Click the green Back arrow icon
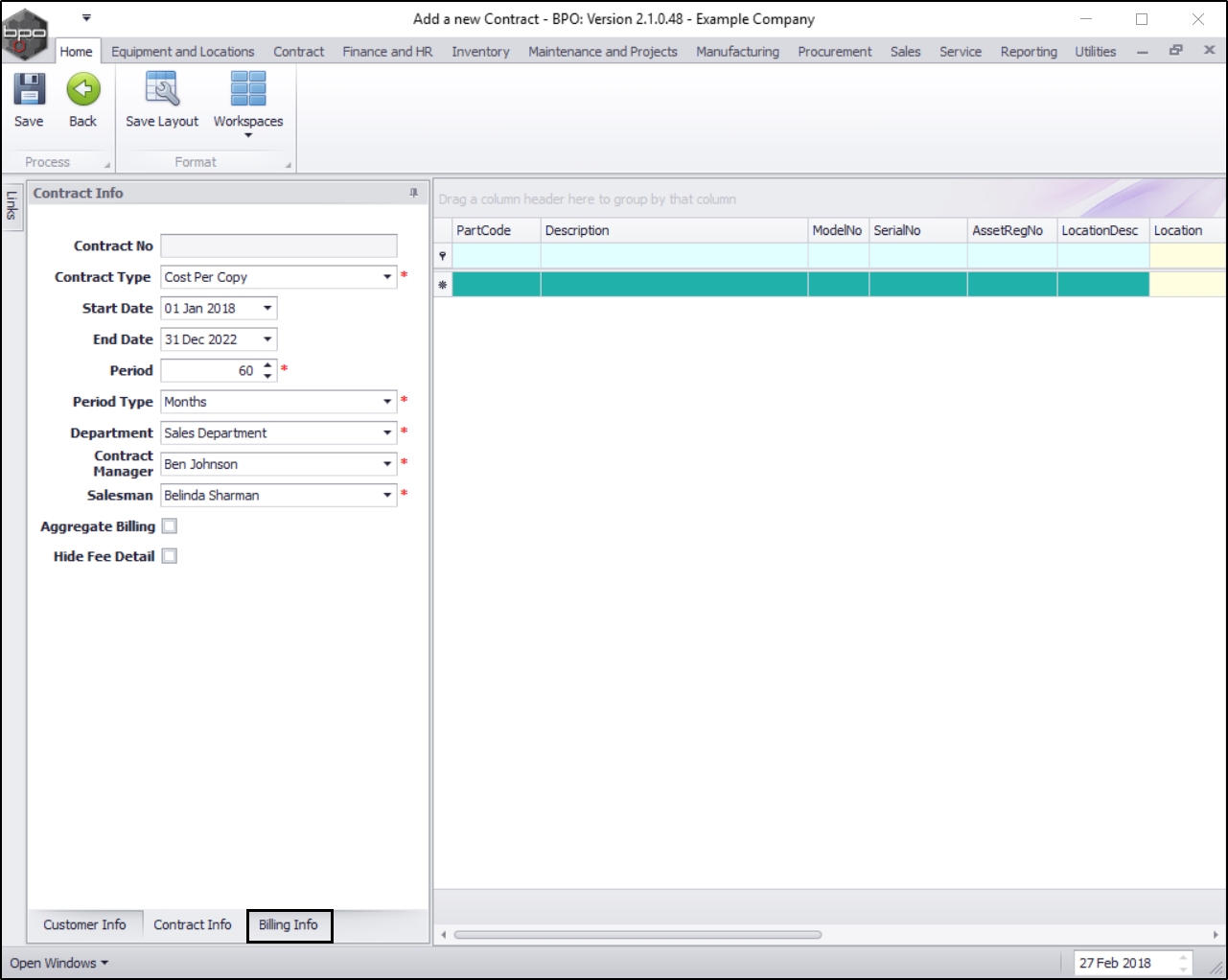 click(x=83, y=89)
